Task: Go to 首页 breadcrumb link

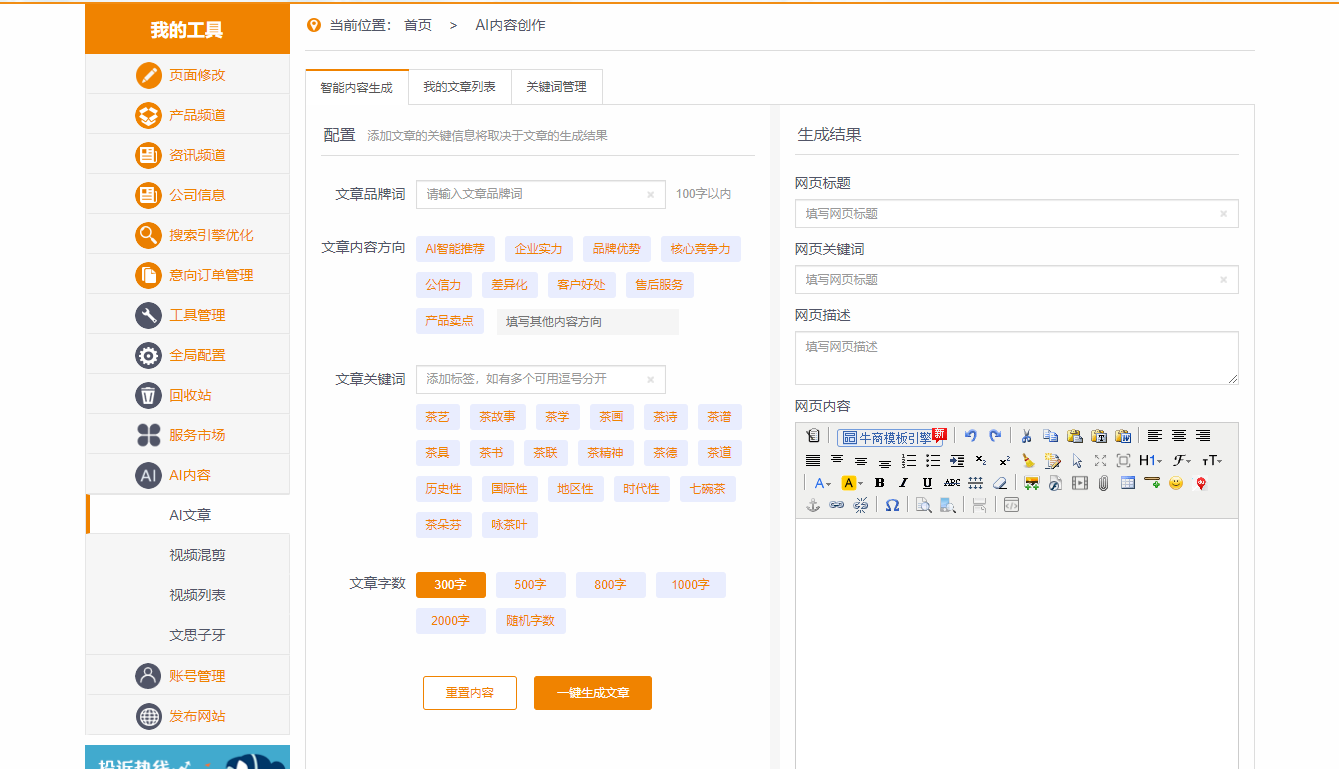Action: (418, 25)
